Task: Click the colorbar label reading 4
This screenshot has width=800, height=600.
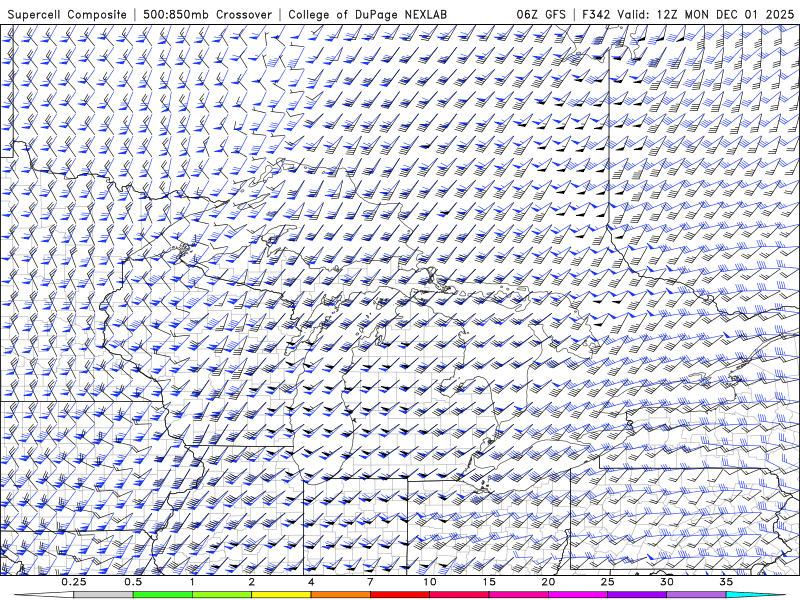Action: click(311, 582)
